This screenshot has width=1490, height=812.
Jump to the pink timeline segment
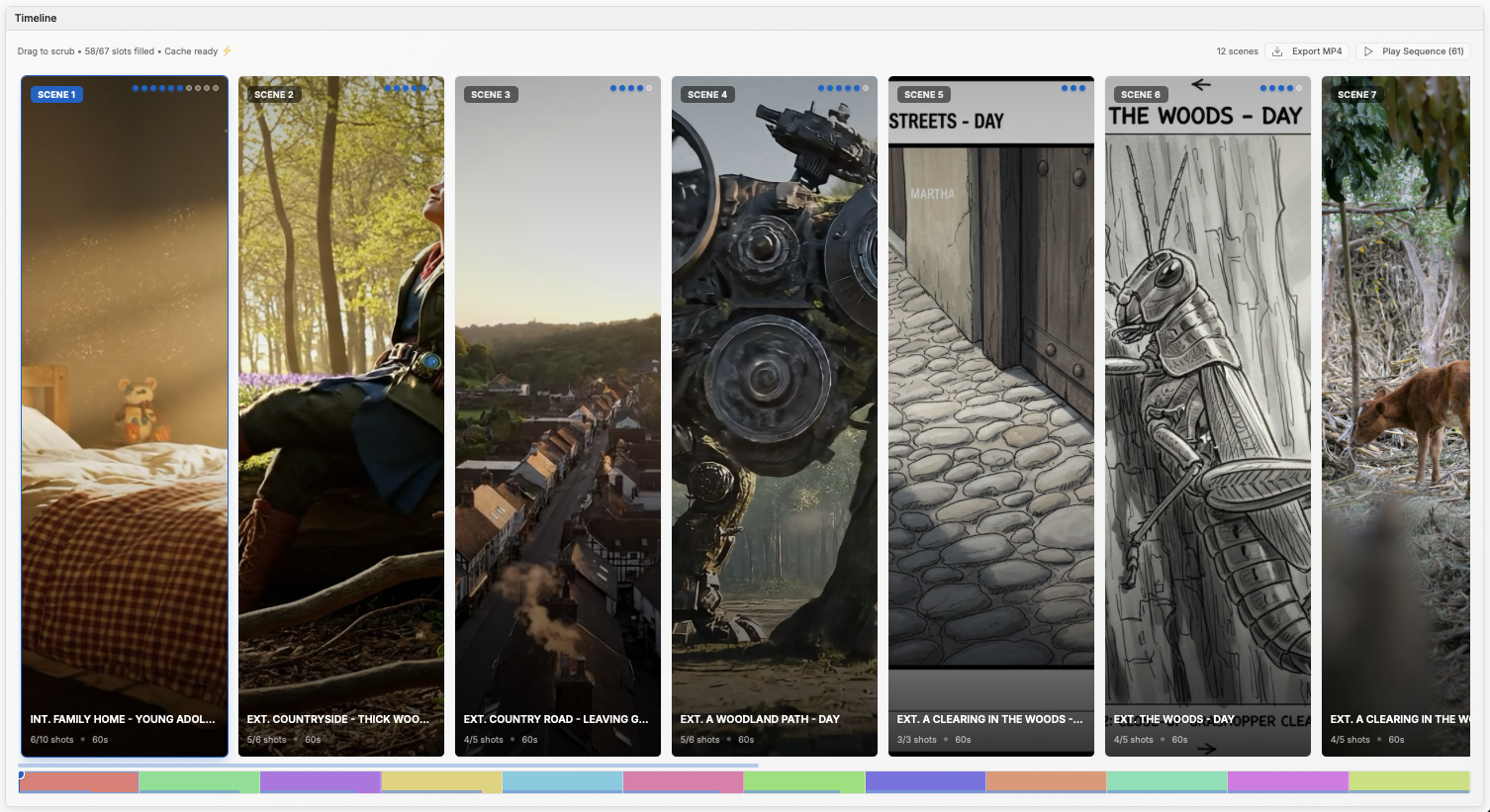(x=683, y=782)
